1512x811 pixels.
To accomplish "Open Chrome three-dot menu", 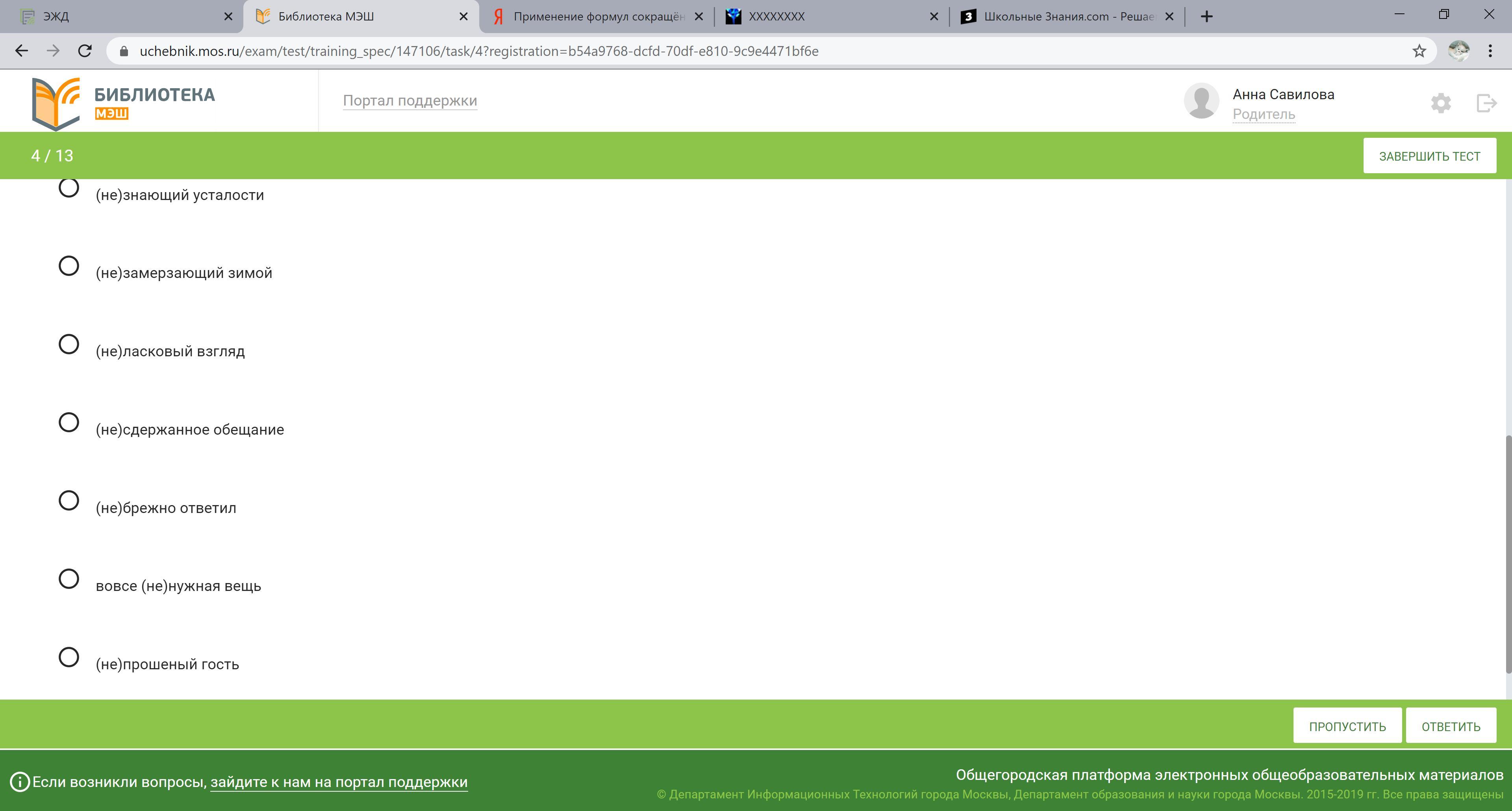I will [1490, 51].
